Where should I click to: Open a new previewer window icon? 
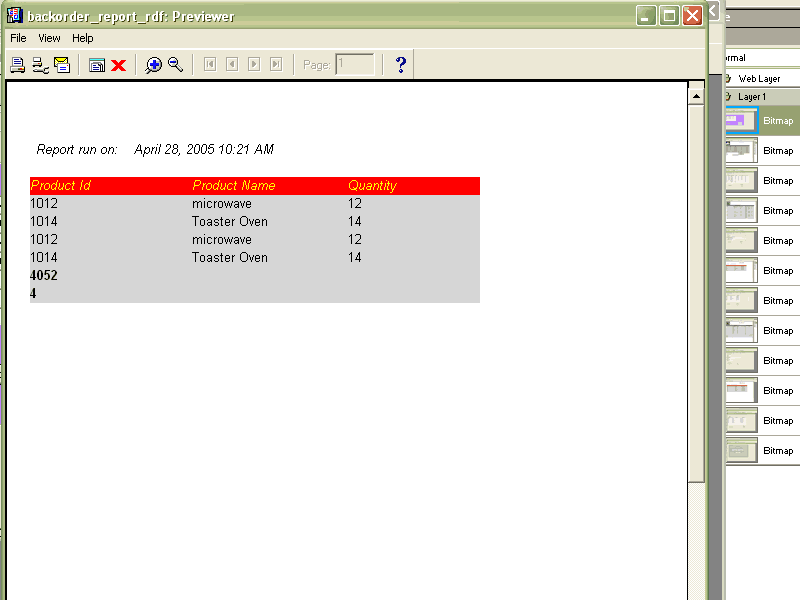97,65
